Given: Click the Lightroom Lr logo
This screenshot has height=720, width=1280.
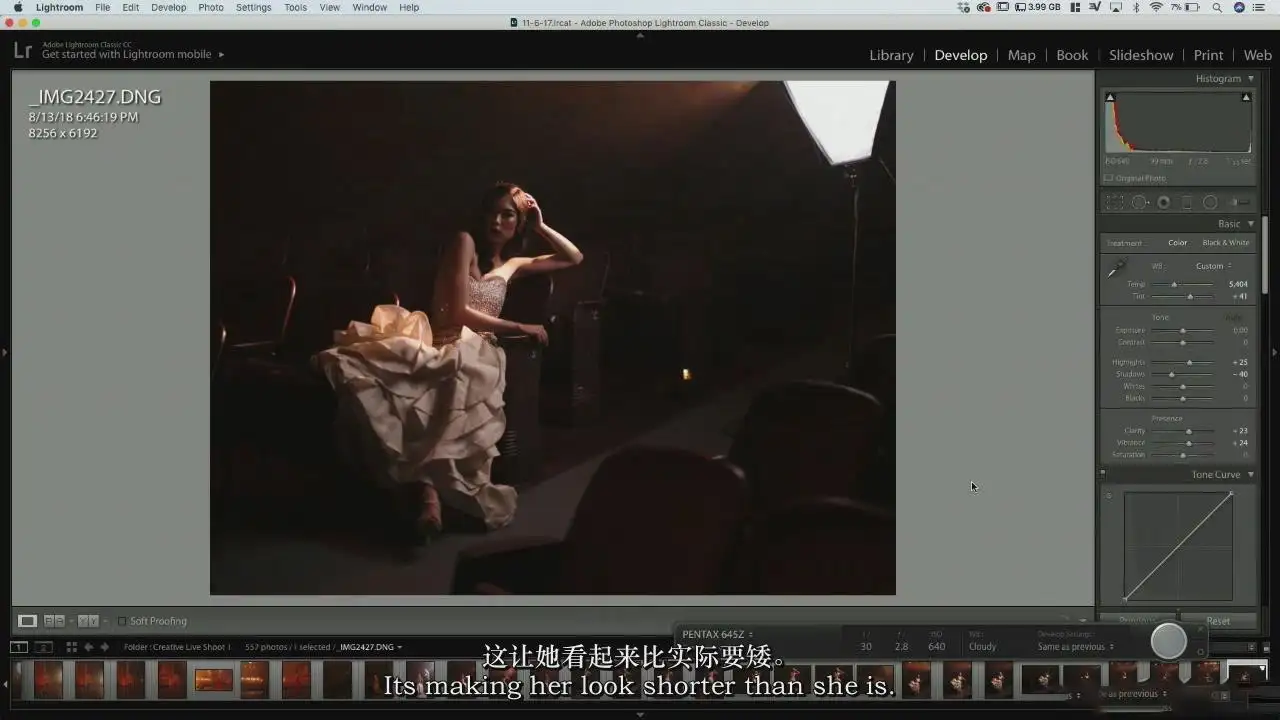Looking at the screenshot, I should [22, 51].
